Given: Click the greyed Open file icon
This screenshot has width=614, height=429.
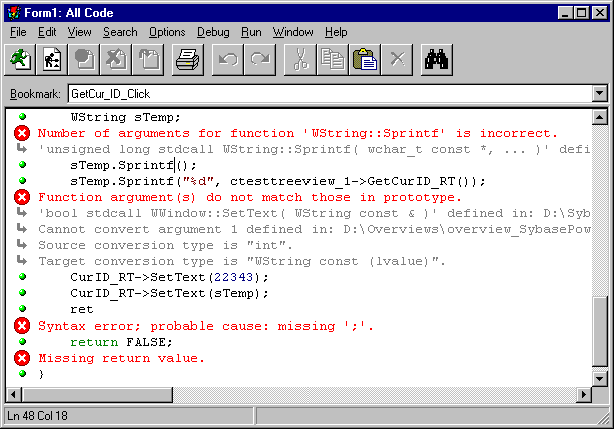Looking at the screenshot, I should [148, 59].
